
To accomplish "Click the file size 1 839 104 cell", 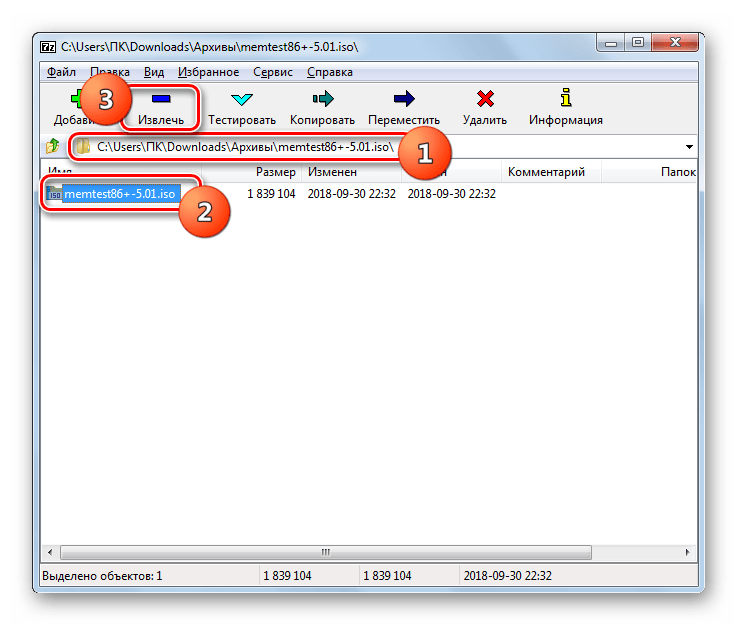I will (271, 193).
